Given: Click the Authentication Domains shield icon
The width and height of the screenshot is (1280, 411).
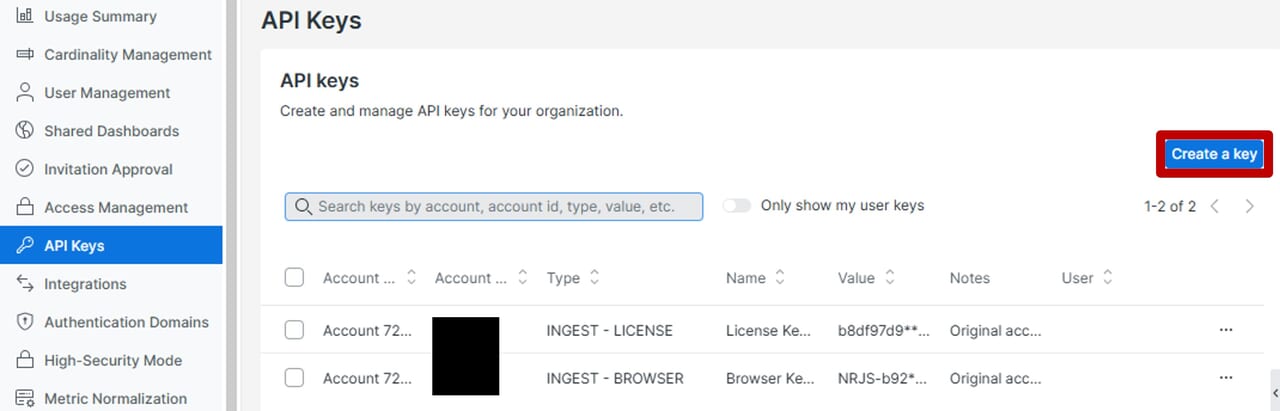Looking at the screenshot, I should click(x=25, y=322).
